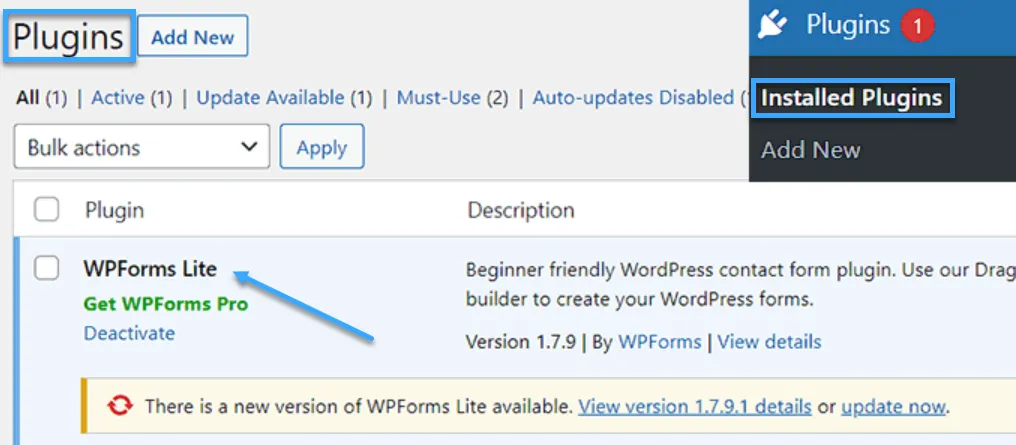Click the red update refresh icon

(120, 407)
